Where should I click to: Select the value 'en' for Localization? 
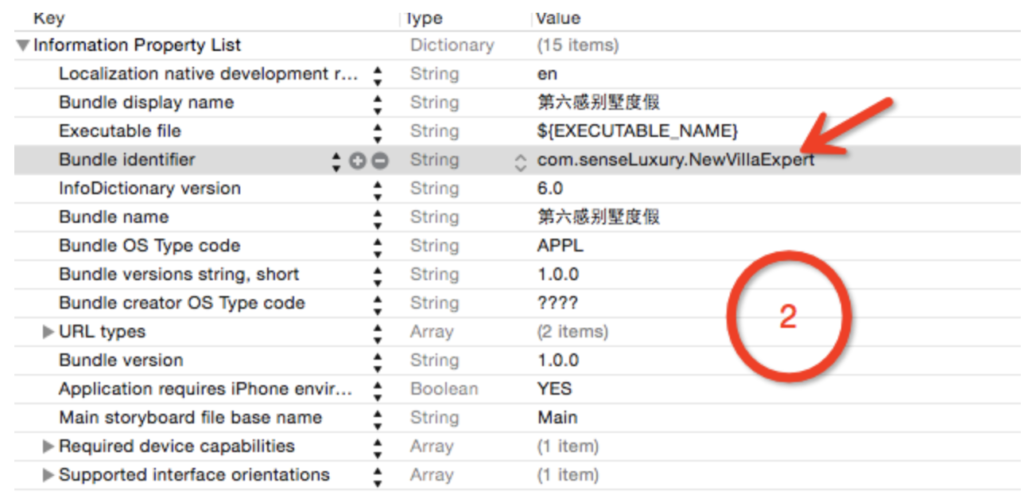click(x=547, y=74)
